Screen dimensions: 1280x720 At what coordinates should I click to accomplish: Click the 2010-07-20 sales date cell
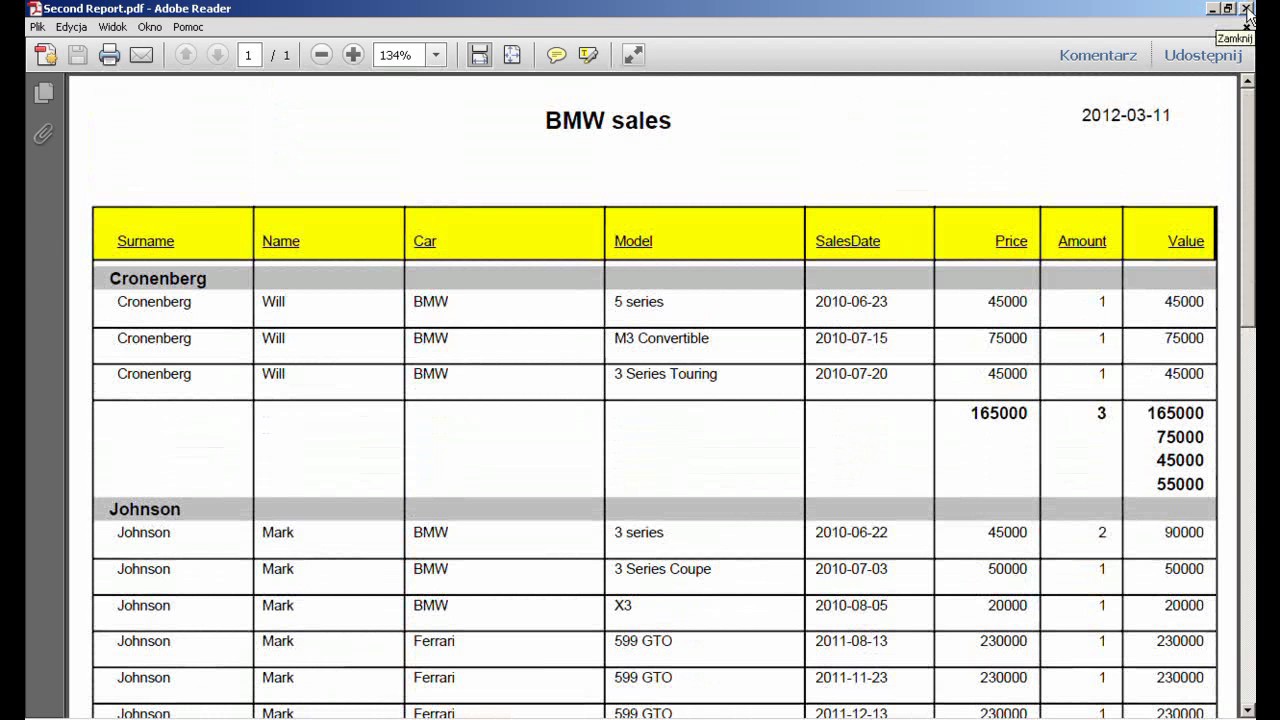[x=852, y=374]
